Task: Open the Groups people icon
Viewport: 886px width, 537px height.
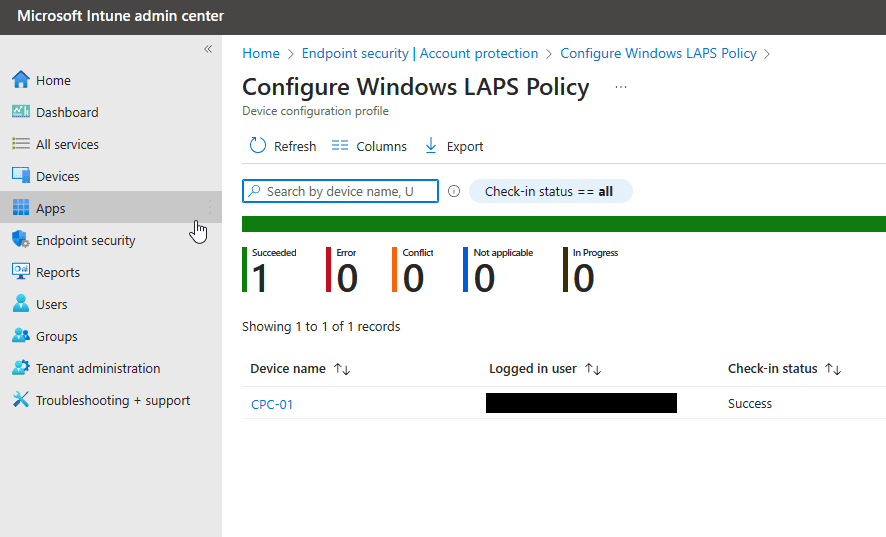Action: (20, 336)
